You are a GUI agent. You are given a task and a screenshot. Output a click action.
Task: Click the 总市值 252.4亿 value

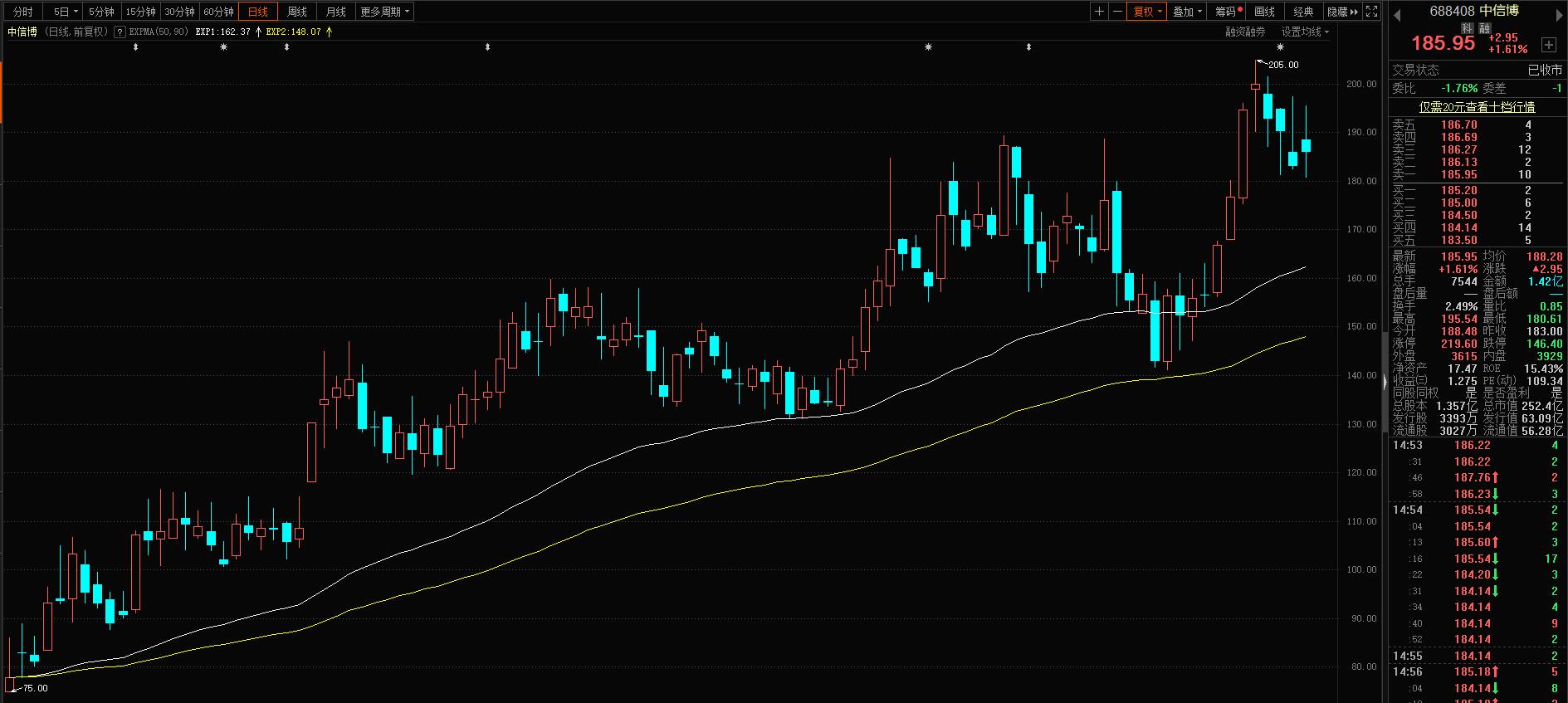coord(1543,406)
